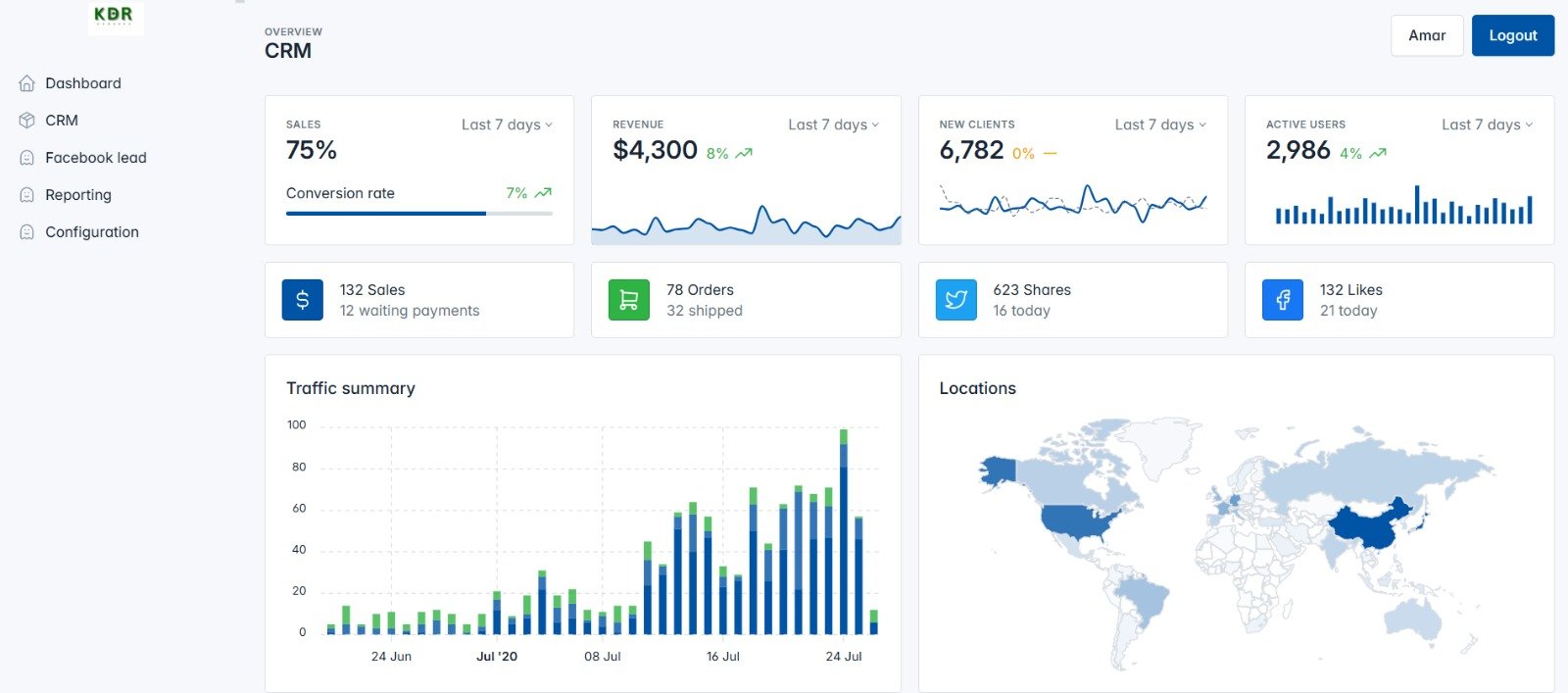Click the KDR logo in sidebar
Screen dimensions: 1568x693
coord(115,16)
